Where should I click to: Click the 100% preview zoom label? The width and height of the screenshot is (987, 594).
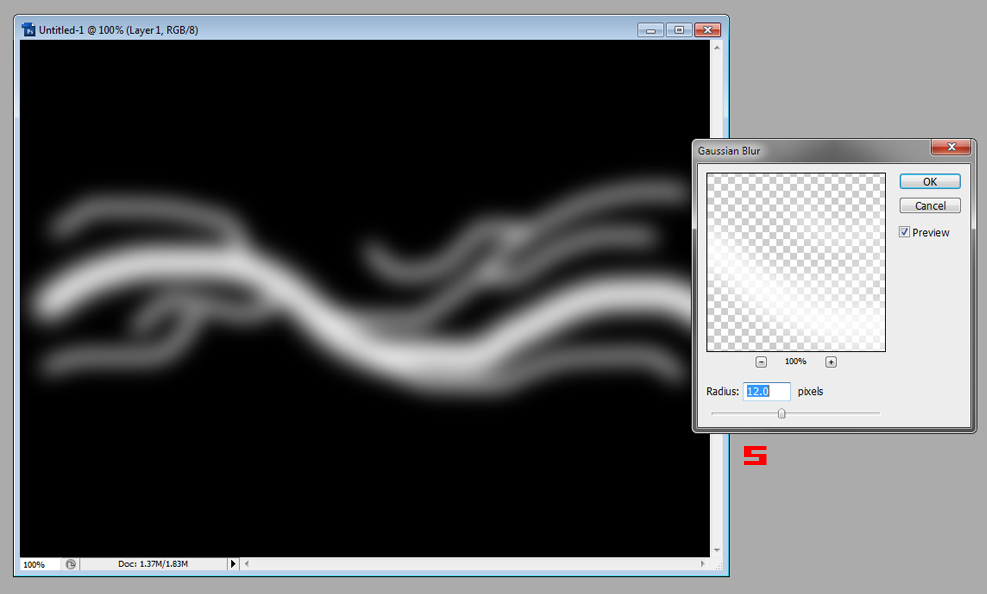796,361
